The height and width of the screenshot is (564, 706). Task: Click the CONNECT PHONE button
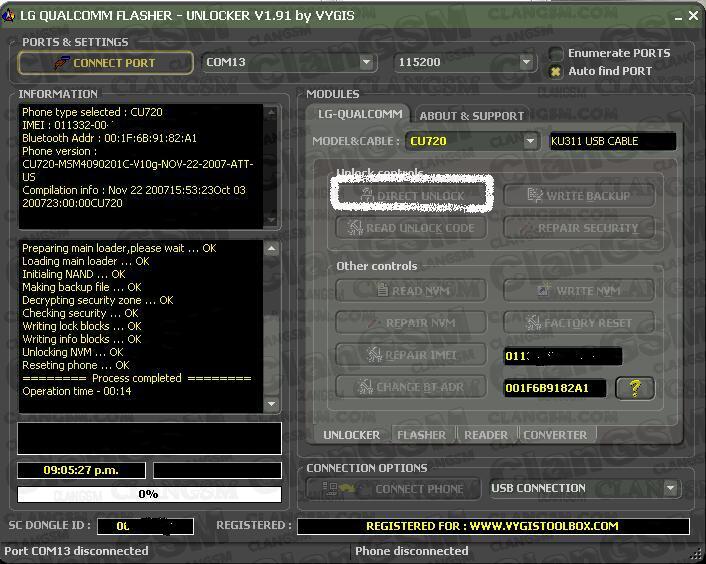394,489
